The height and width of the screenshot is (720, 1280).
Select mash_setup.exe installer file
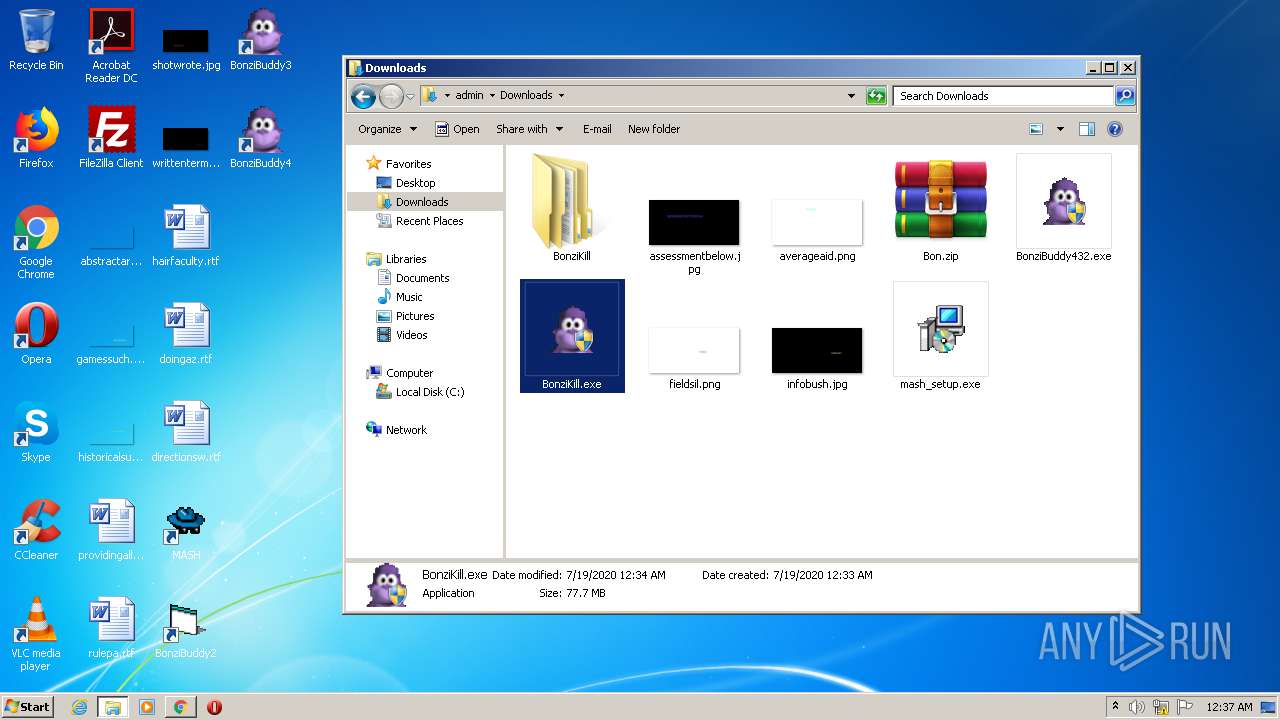point(941,336)
